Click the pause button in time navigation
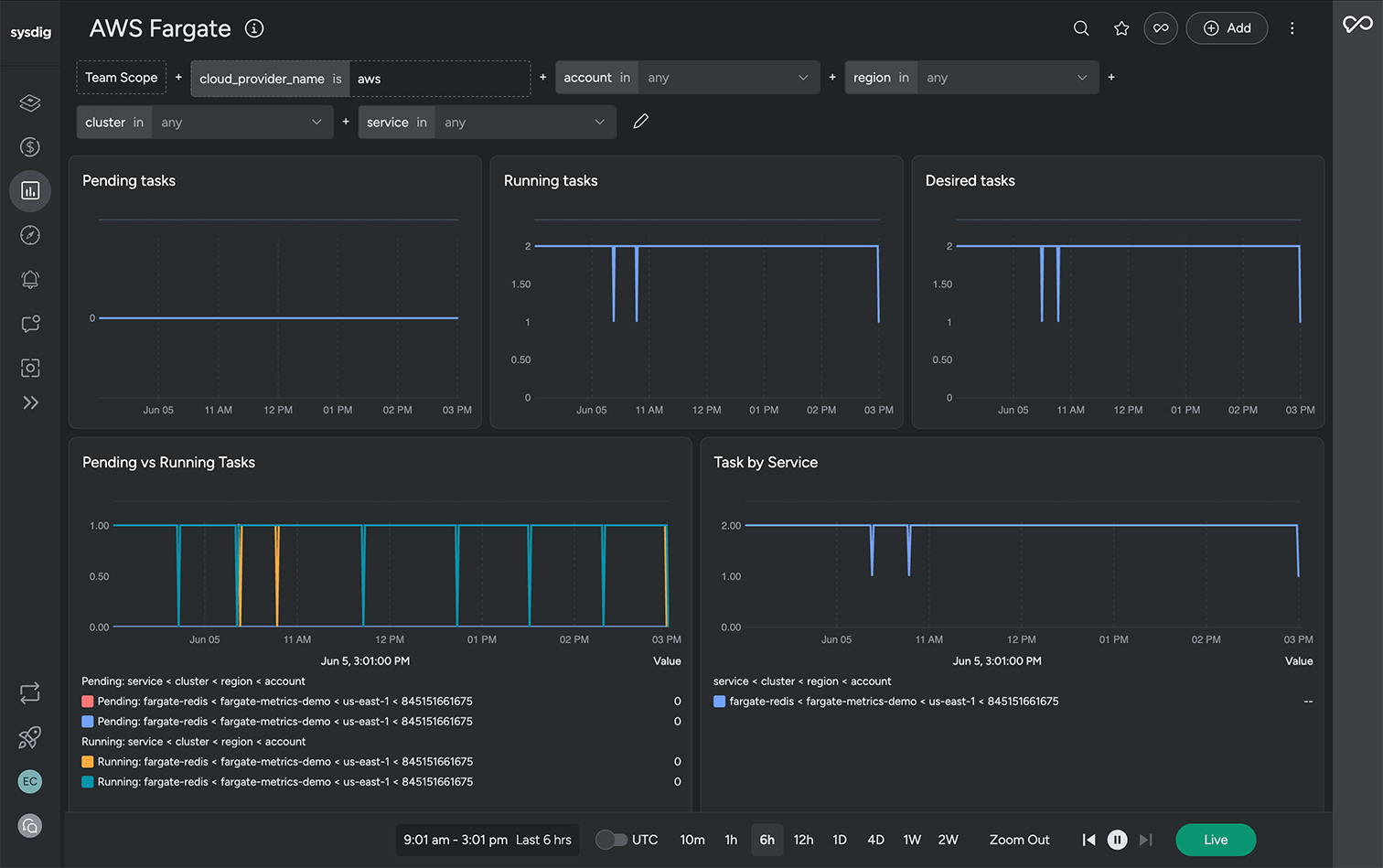The height and width of the screenshot is (868, 1383). [x=1117, y=840]
